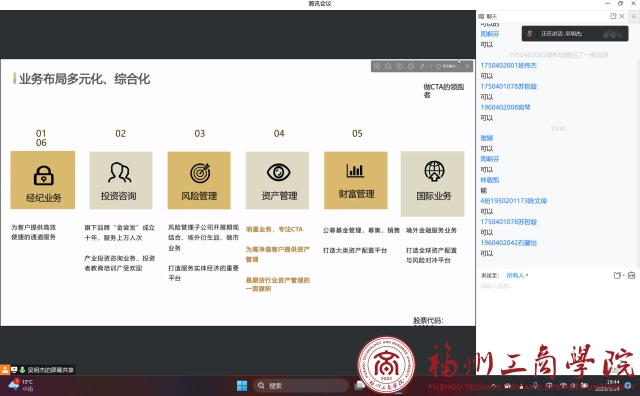
Task: Open the menu icon at the top right
Action: 633,16
